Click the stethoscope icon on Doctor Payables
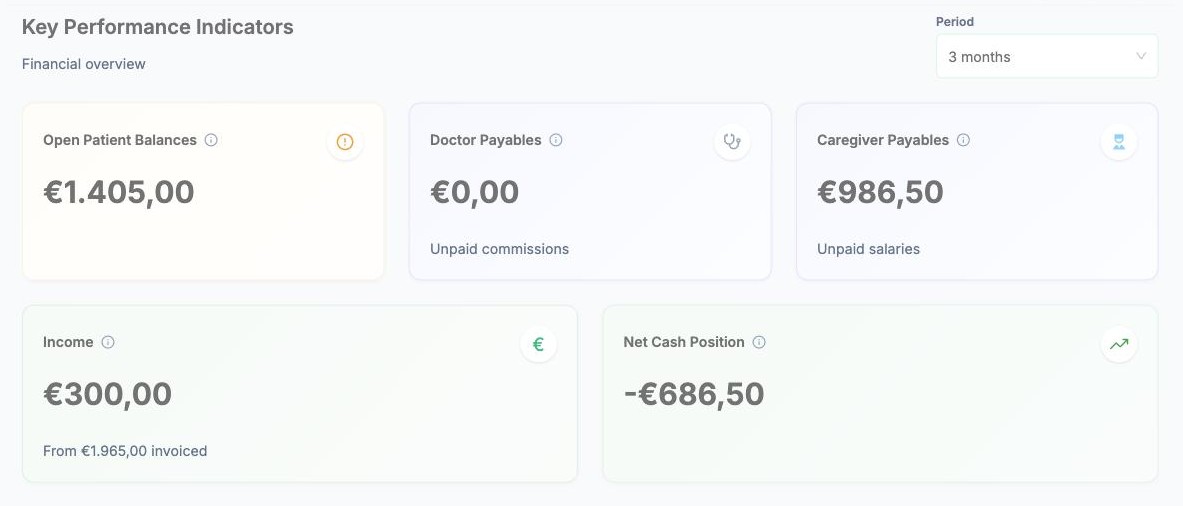This screenshot has width=1183, height=506. [x=732, y=142]
